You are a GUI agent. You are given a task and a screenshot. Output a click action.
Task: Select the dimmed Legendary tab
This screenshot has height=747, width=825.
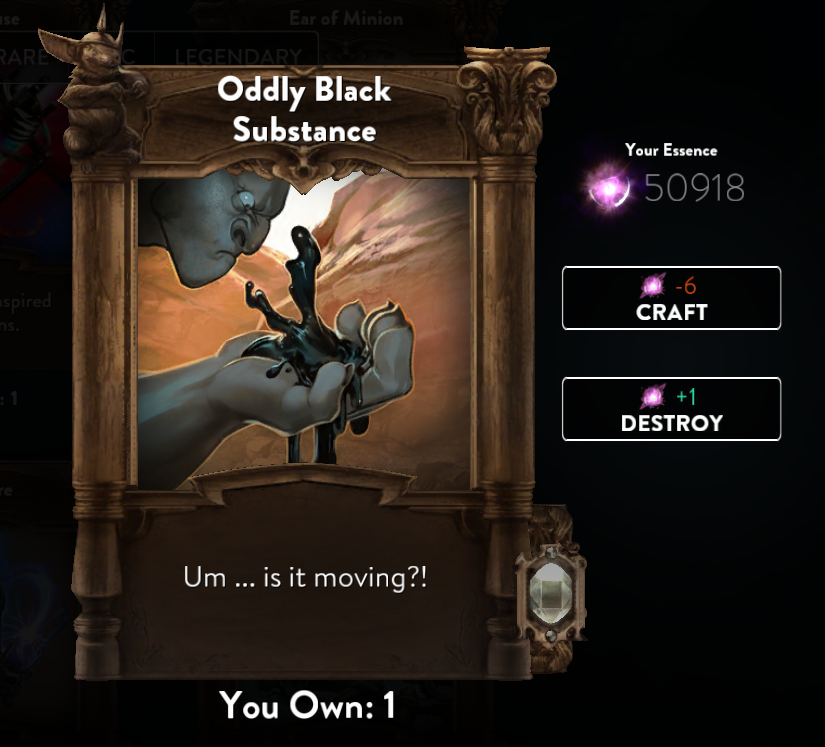(x=237, y=55)
